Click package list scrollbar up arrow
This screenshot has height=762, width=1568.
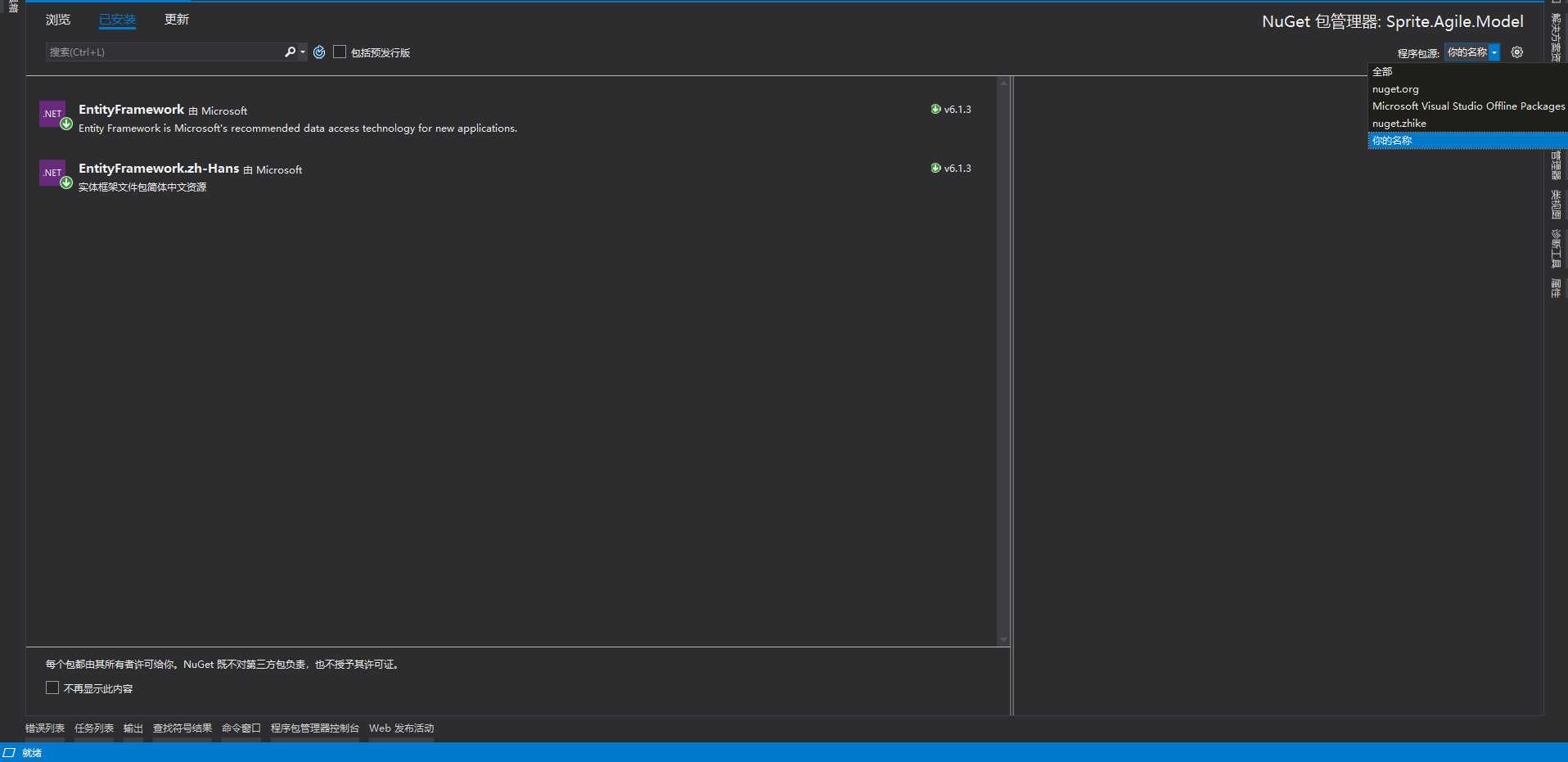pyautogui.click(x=1003, y=83)
